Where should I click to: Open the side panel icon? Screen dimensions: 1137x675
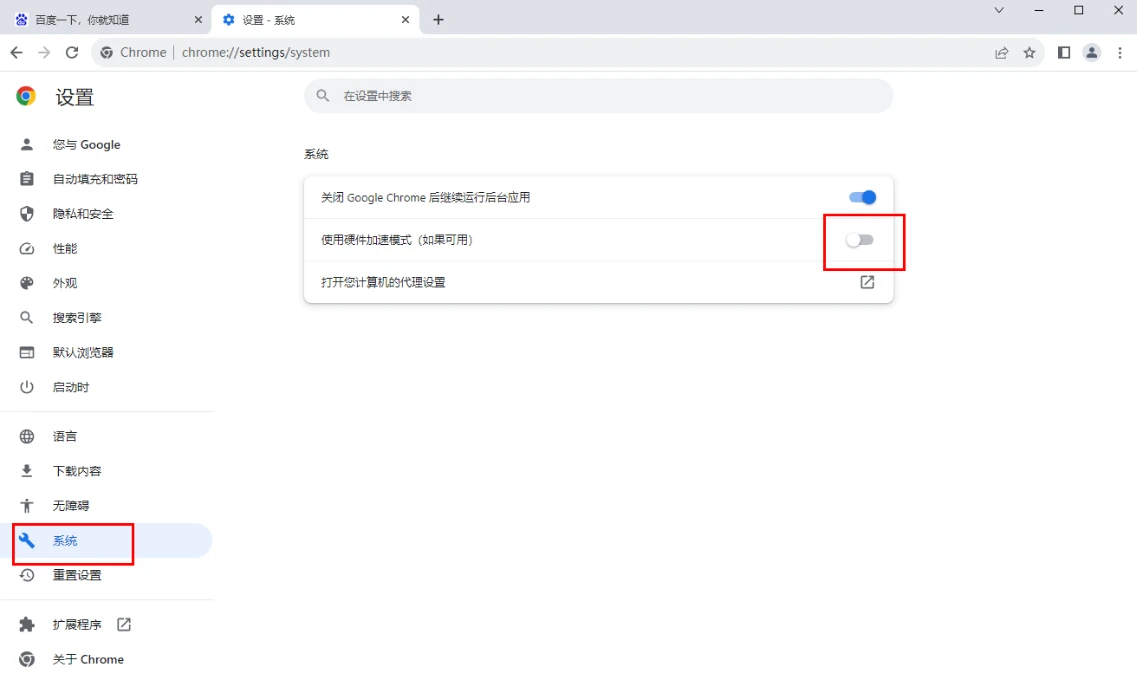tap(1064, 52)
